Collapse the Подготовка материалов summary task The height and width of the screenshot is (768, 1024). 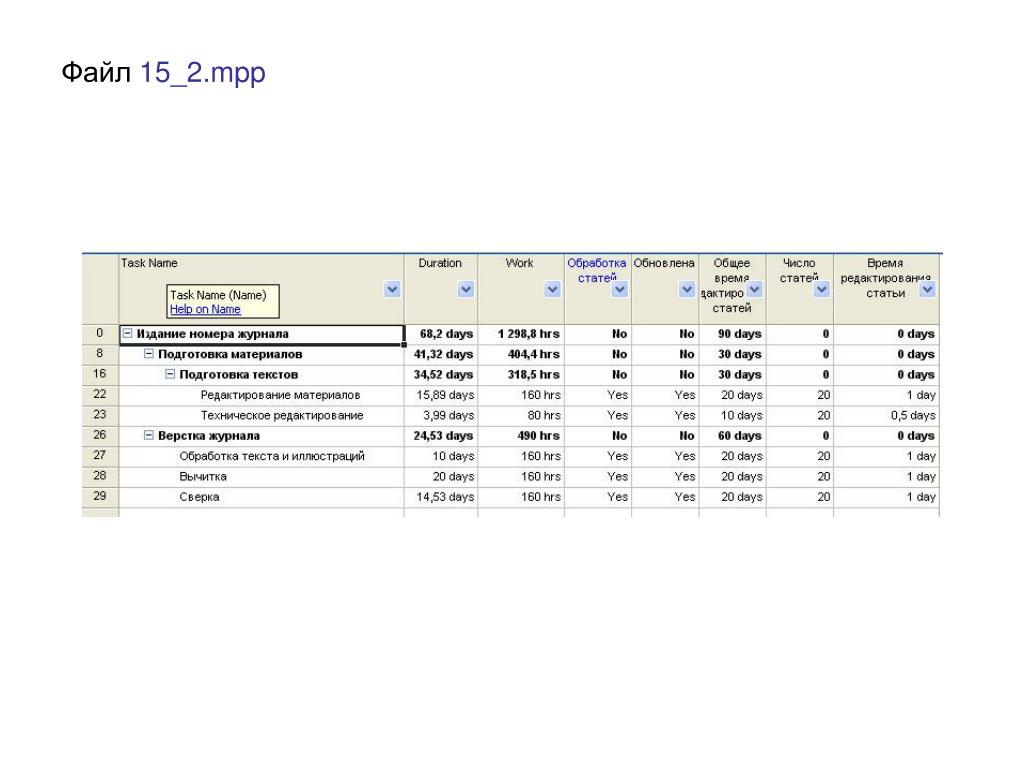coord(149,353)
